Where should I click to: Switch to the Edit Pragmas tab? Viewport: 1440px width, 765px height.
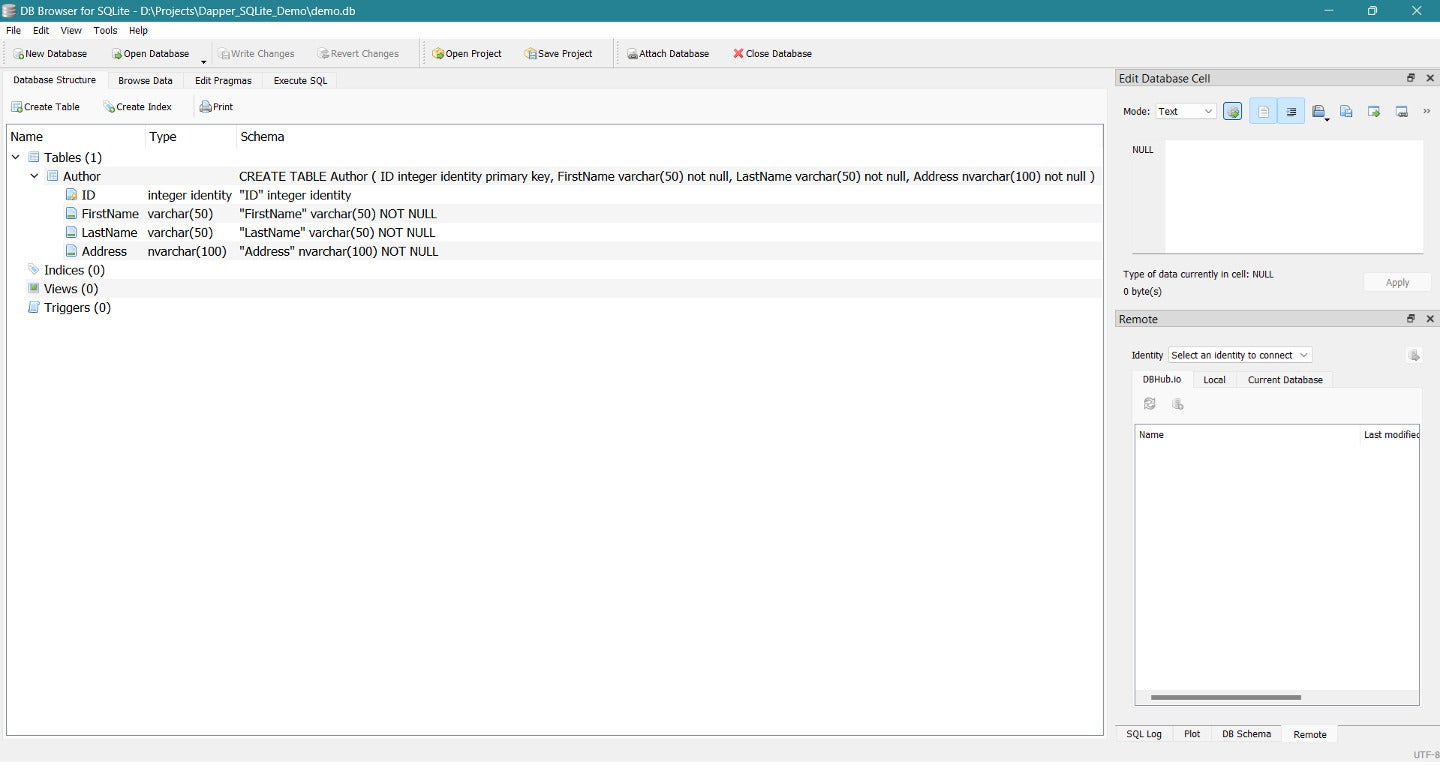[x=223, y=80]
